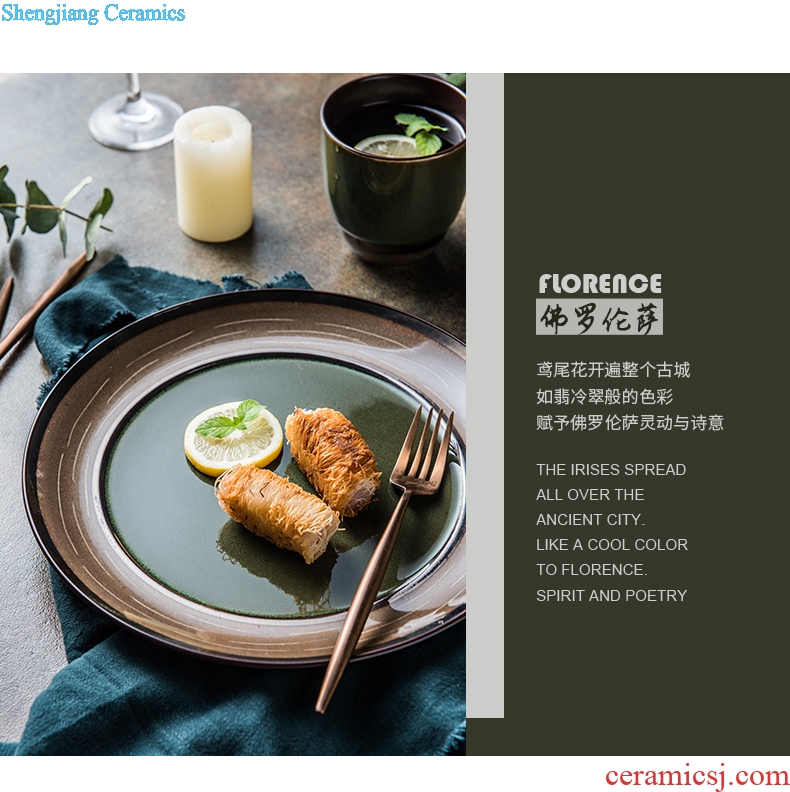The height and width of the screenshot is (792, 790).
Task: Click the Shengjiang Ceramics header text
Action: [93, 14]
